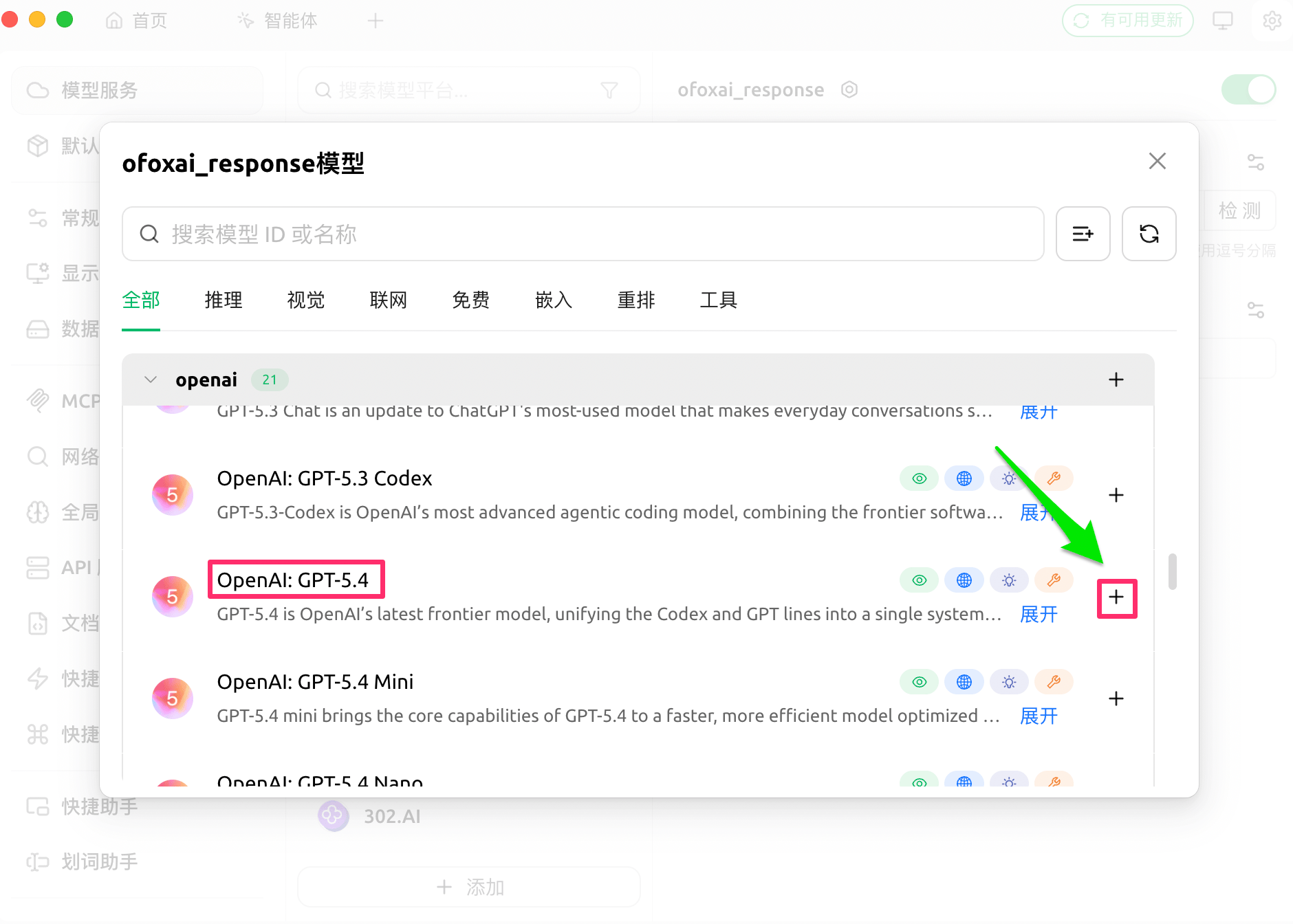Focus the model ID or name search field
Screen dimensions: 1293x924
point(583,234)
